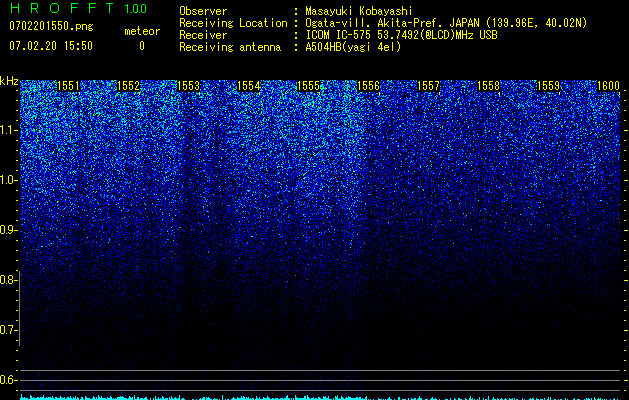629x400 pixels.
Task: Click the meteor label
Action: tap(142, 31)
